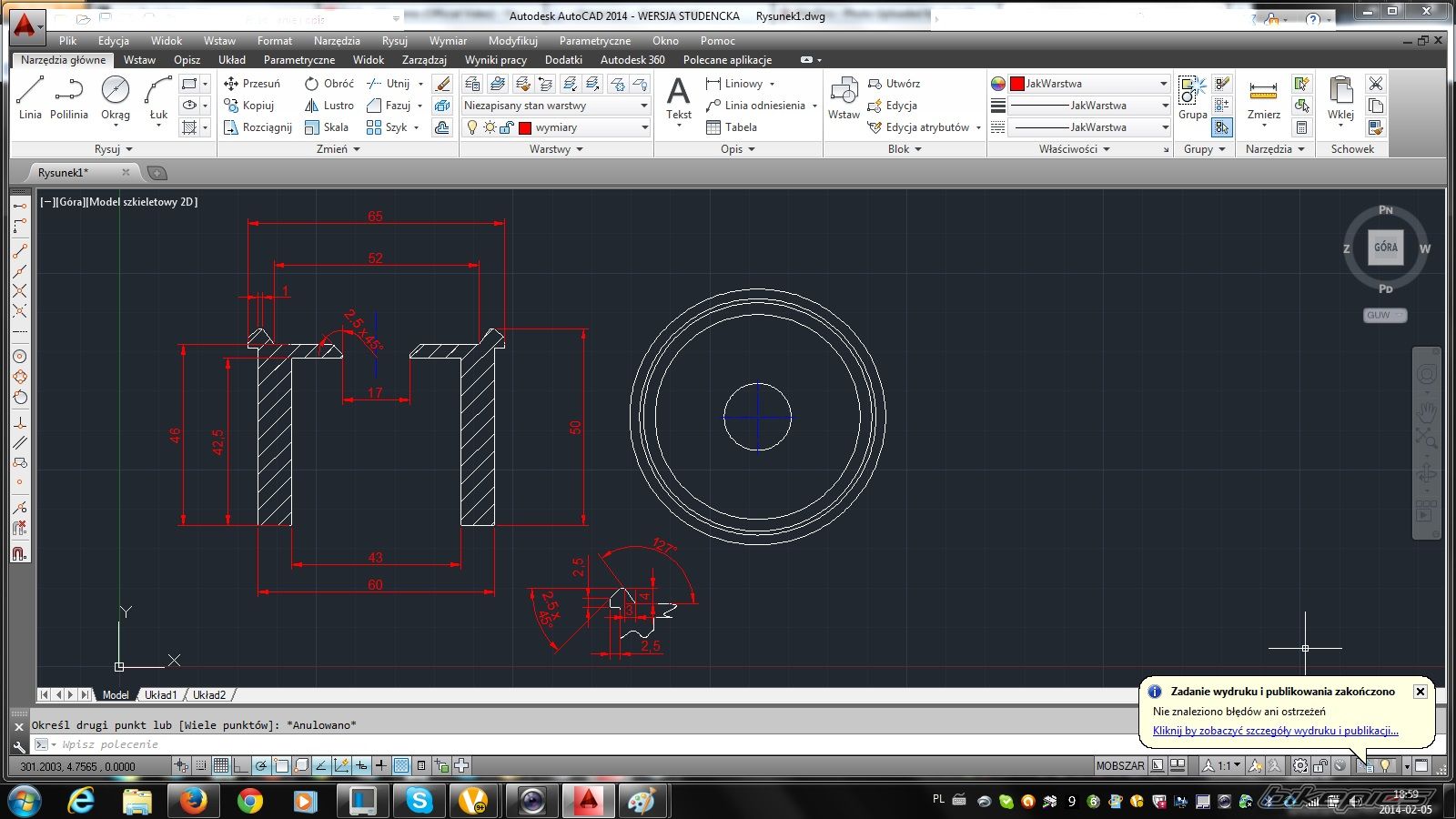The width and height of the screenshot is (1456, 819).
Task: Click the Linia odniesienia leader tool
Action: (755, 106)
